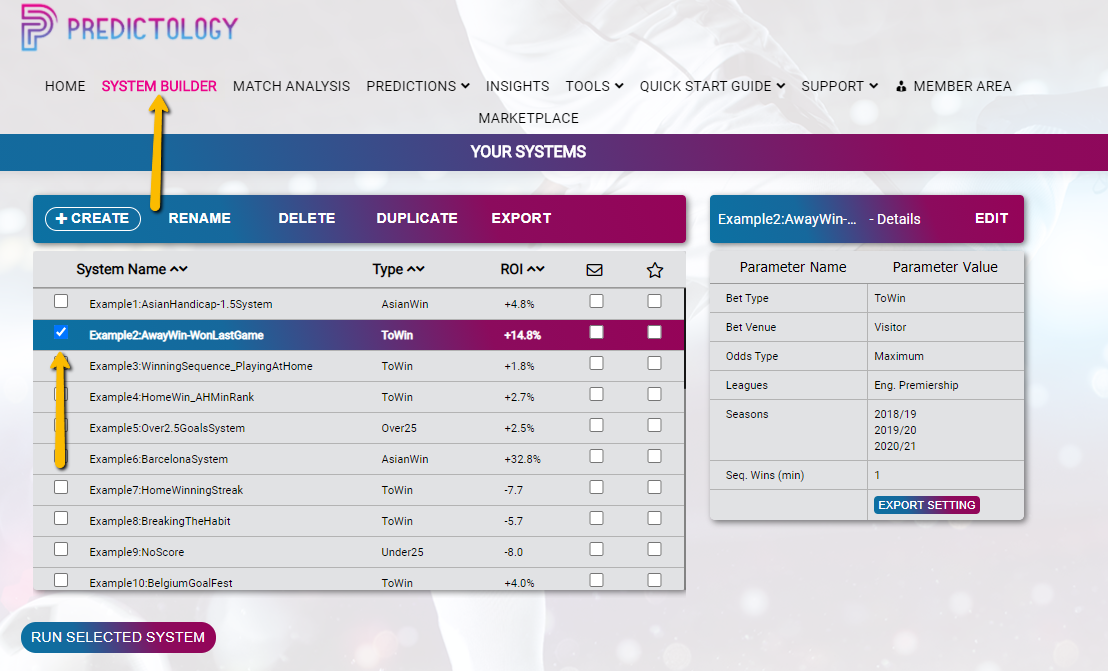Toggle email checkbox for Example3:WinningSequence_PlayingAtHome
The width and height of the screenshot is (1108, 671).
click(596, 363)
